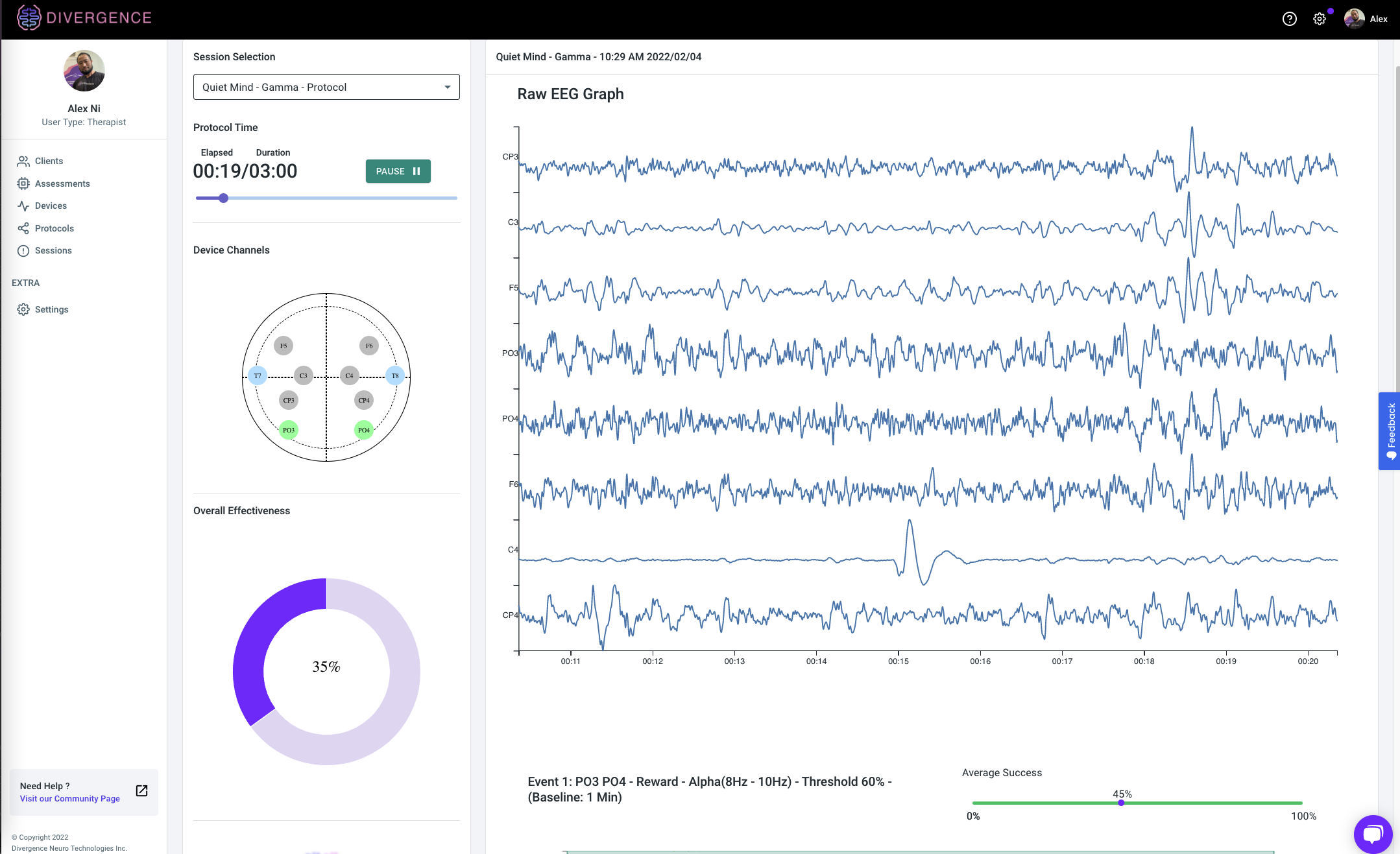Toggle the PO3 channel electrode
The width and height of the screenshot is (1400, 854).
tap(289, 430)
